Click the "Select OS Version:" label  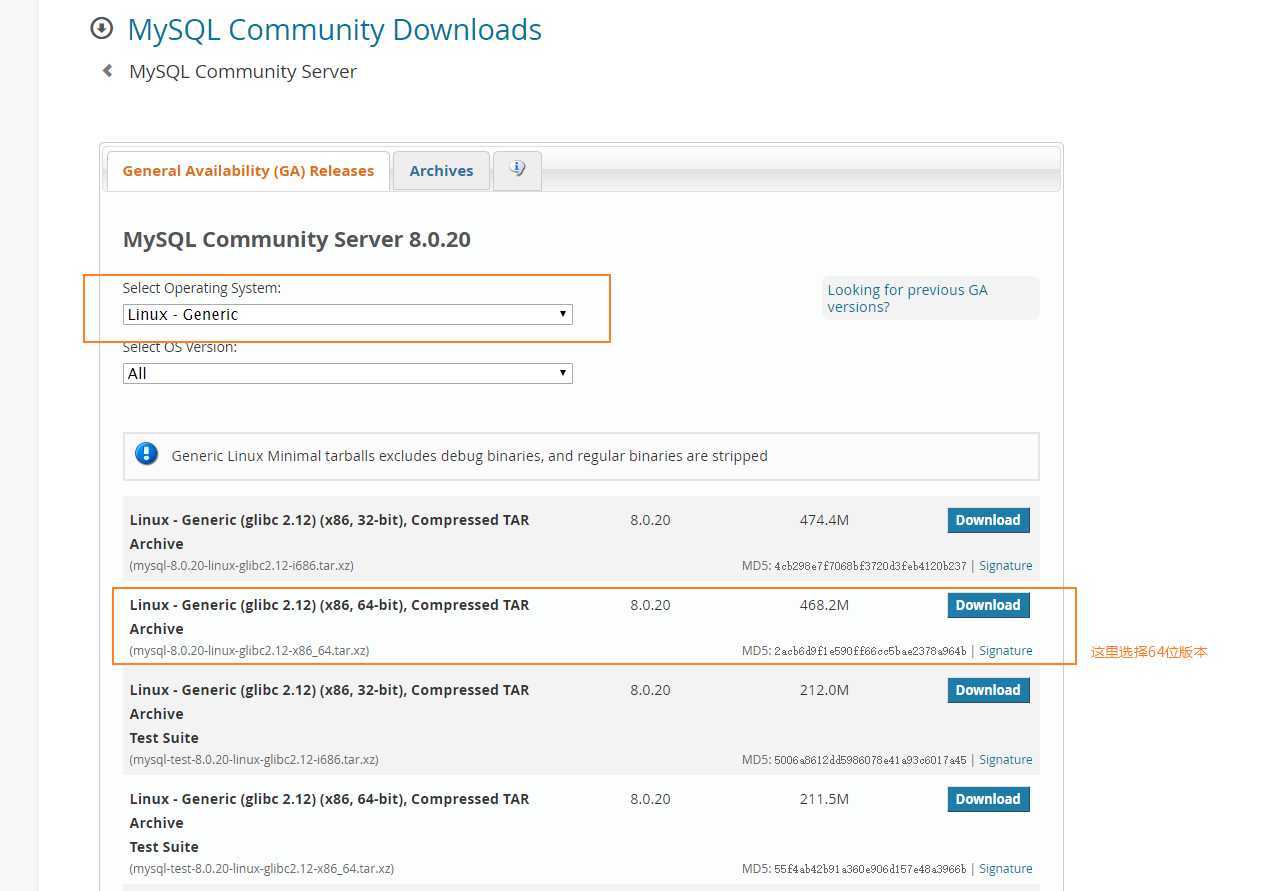(x=180, y=347)
